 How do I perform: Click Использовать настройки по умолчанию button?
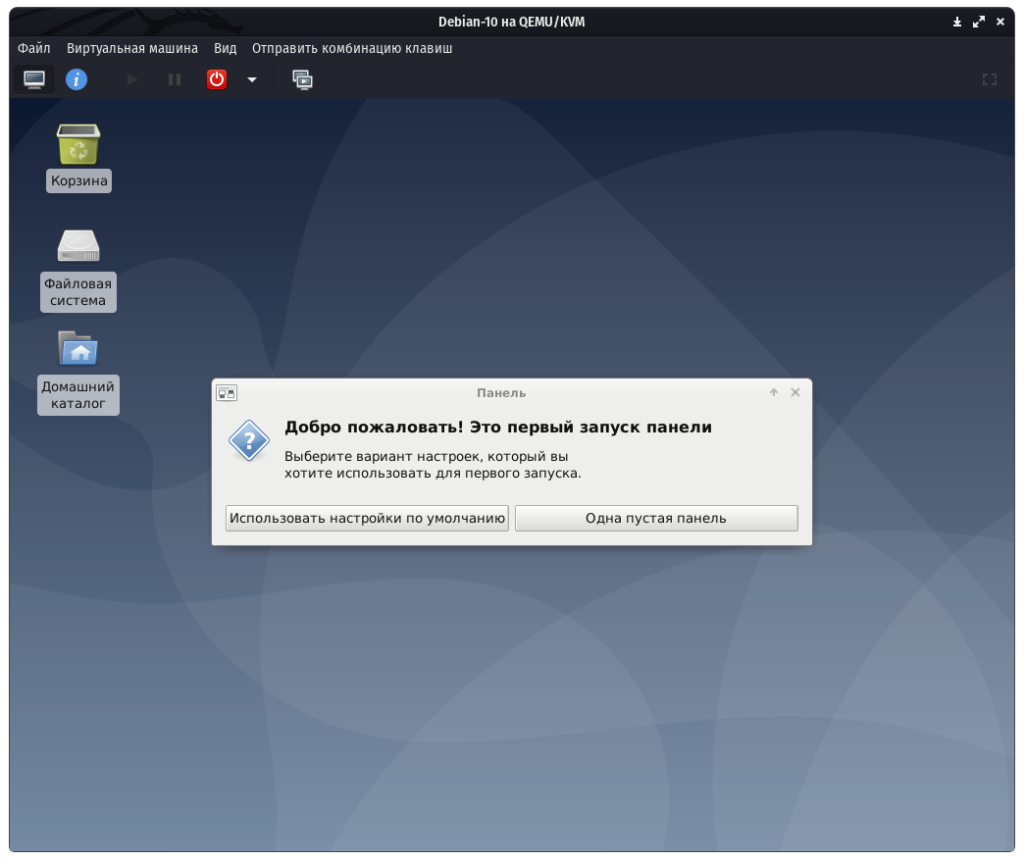point(367,518)
